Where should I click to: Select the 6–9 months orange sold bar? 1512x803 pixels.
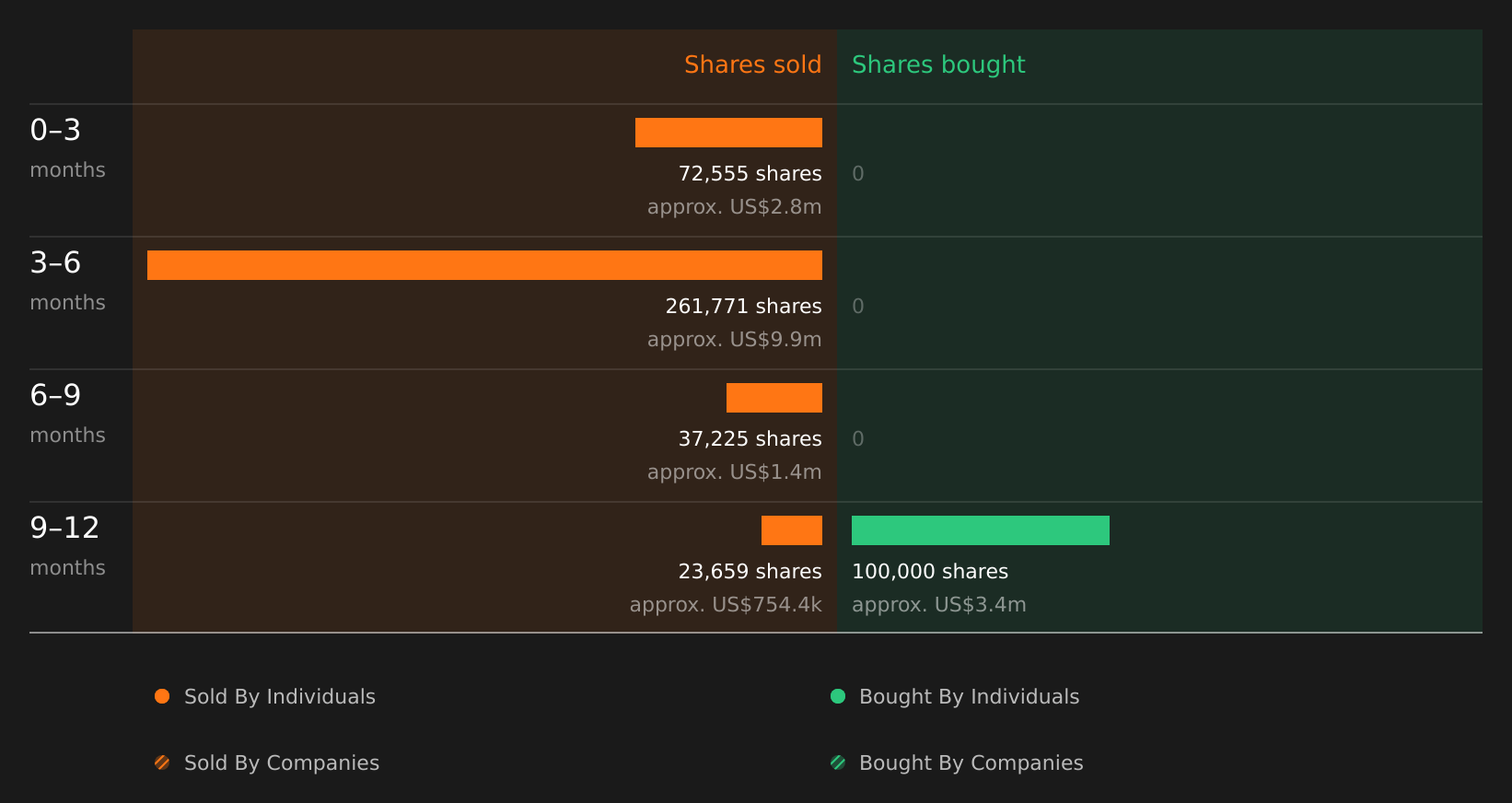click(x=774, y=398)
